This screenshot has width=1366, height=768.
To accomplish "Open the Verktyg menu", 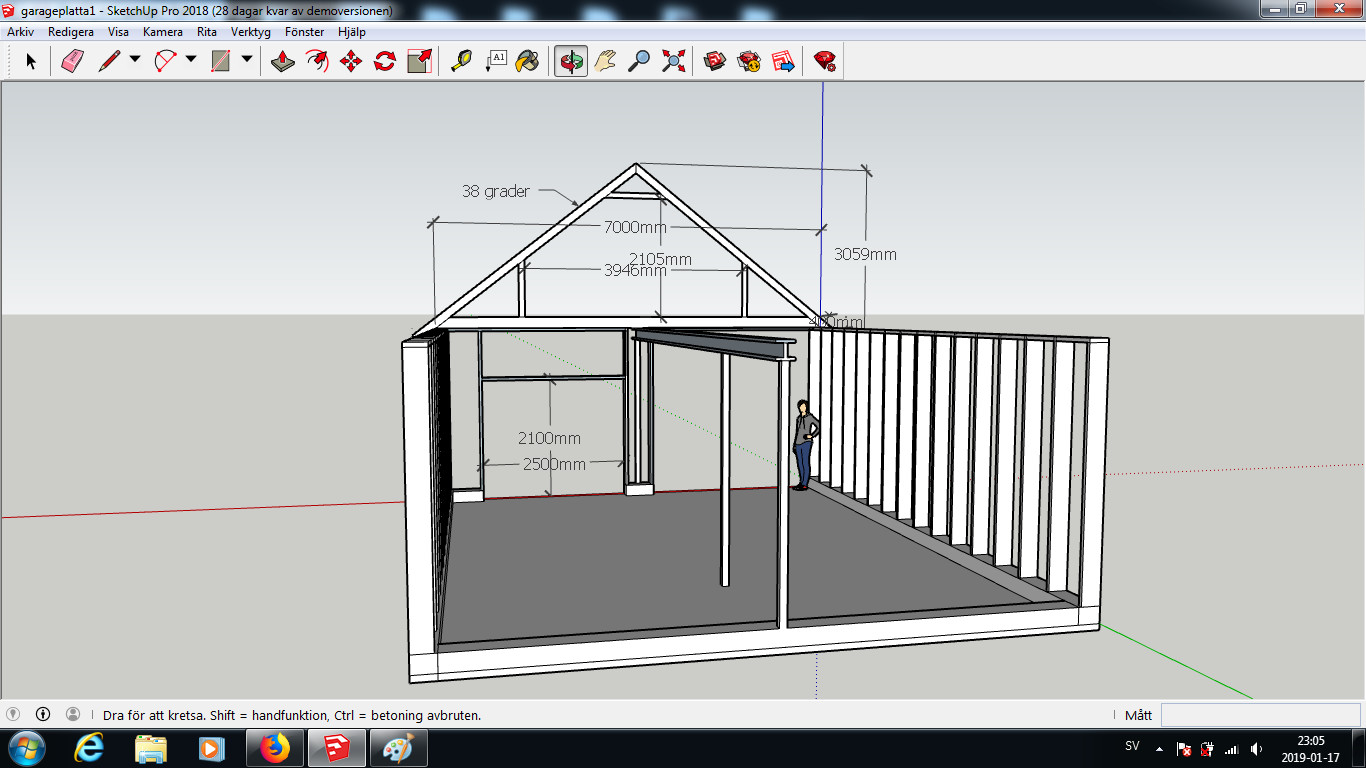I will (x=250, y=32).
